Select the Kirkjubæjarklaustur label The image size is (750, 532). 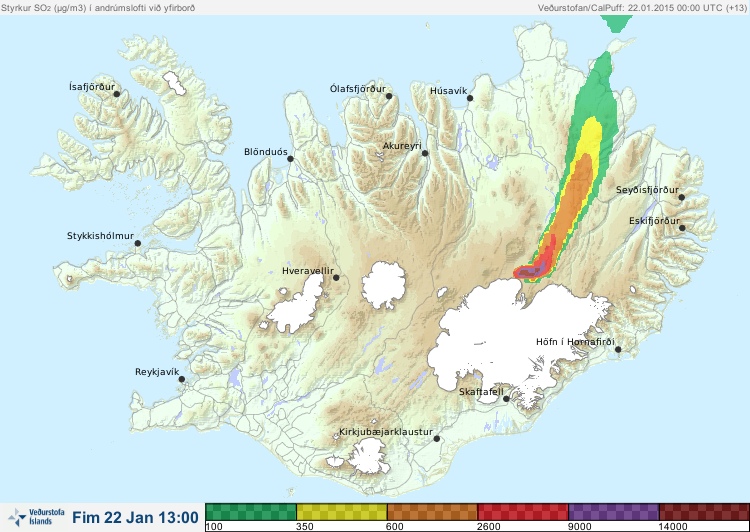click(386, 432)
